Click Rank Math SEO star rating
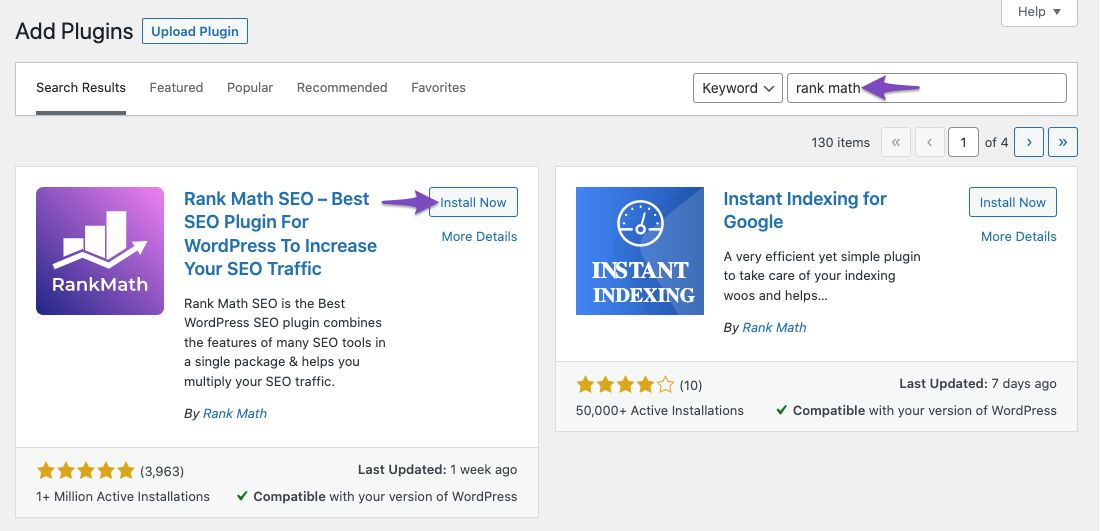This screenshot has width=1100, height=531. 85,470
